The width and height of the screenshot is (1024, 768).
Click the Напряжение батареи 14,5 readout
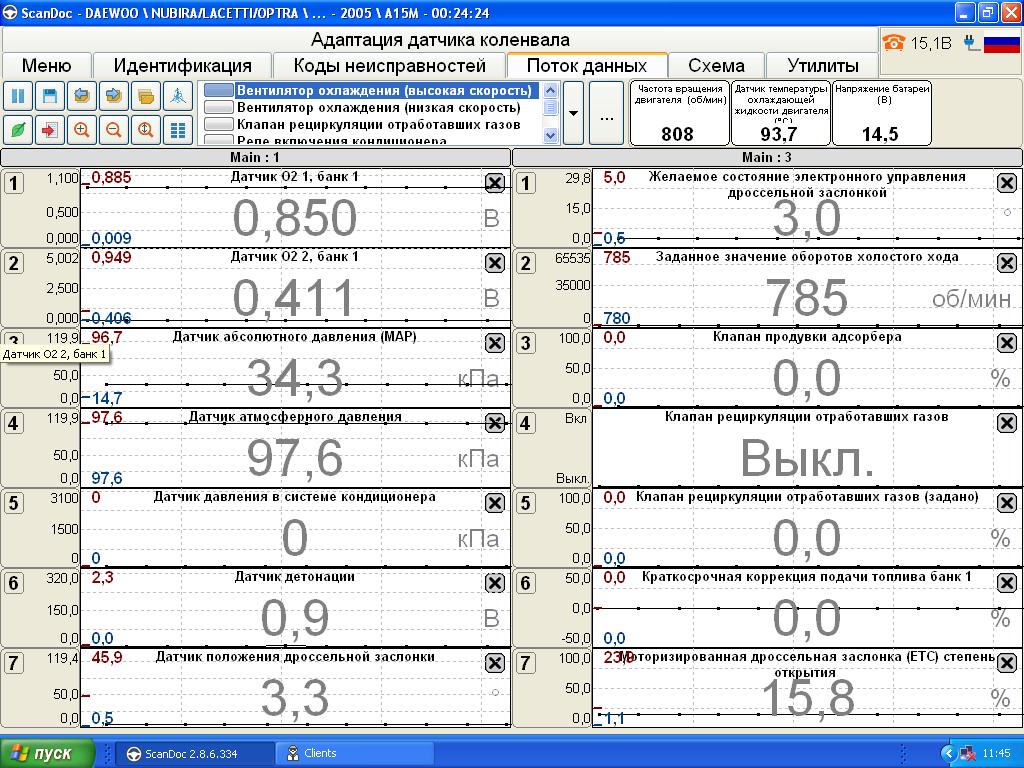882,113
